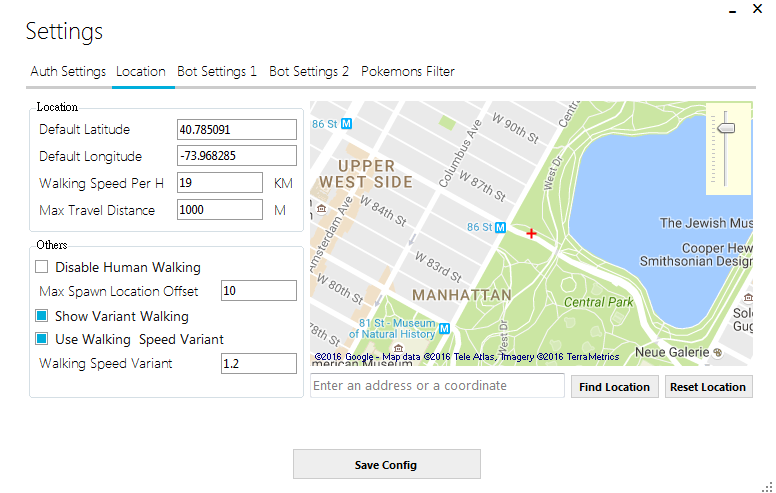
Task: Select the Walking Speed Variant value field
Action: click(258, 364)
